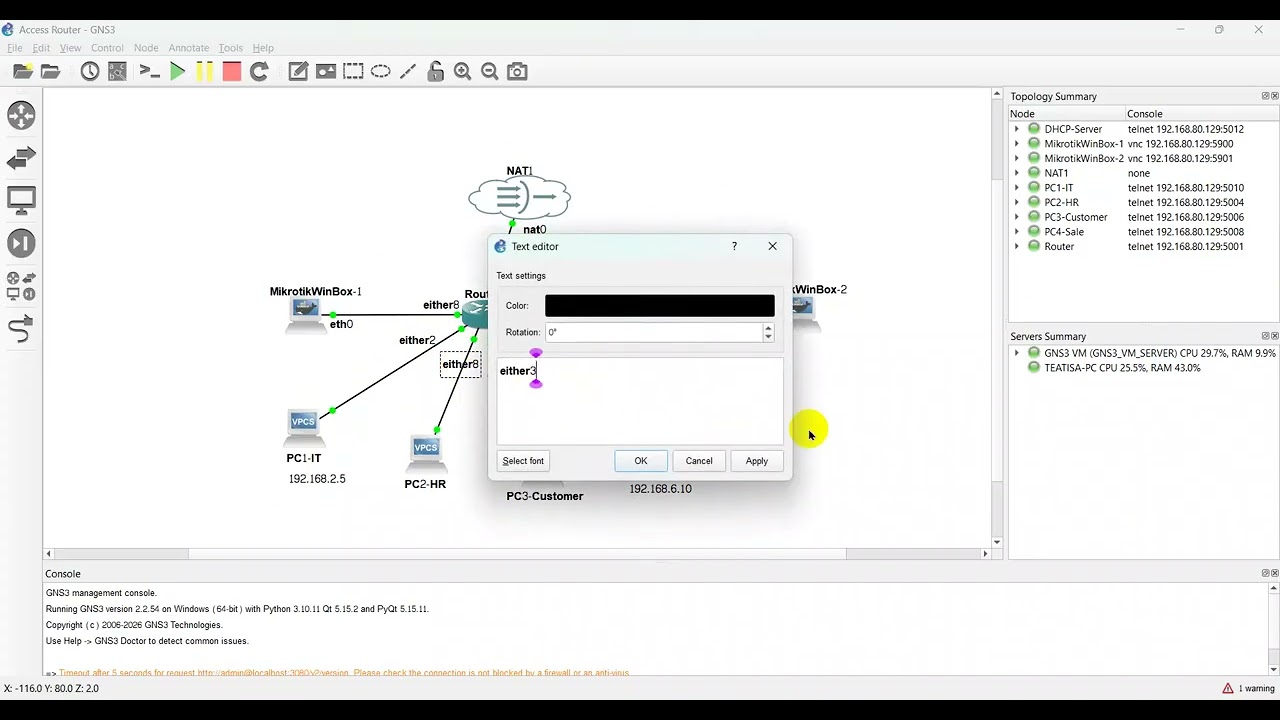Viewport: 1280px width, 720px height.
Task: Expand MikrotikWinBox-2 node in Topology Summary
Action: [x=1017, y=158]
